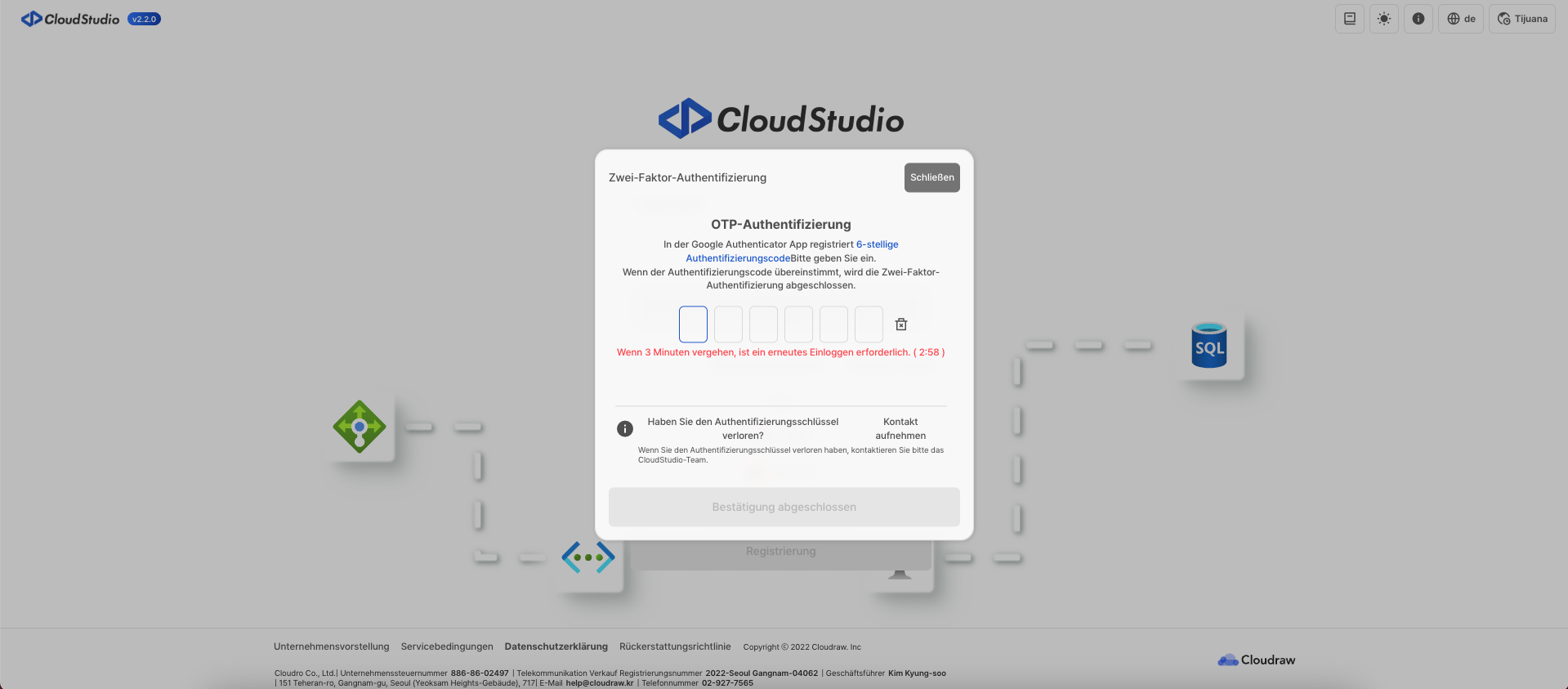Toggle the light theme sun icon
This screenshot has height=689, width=1568.
click(x=1383, y=19)
